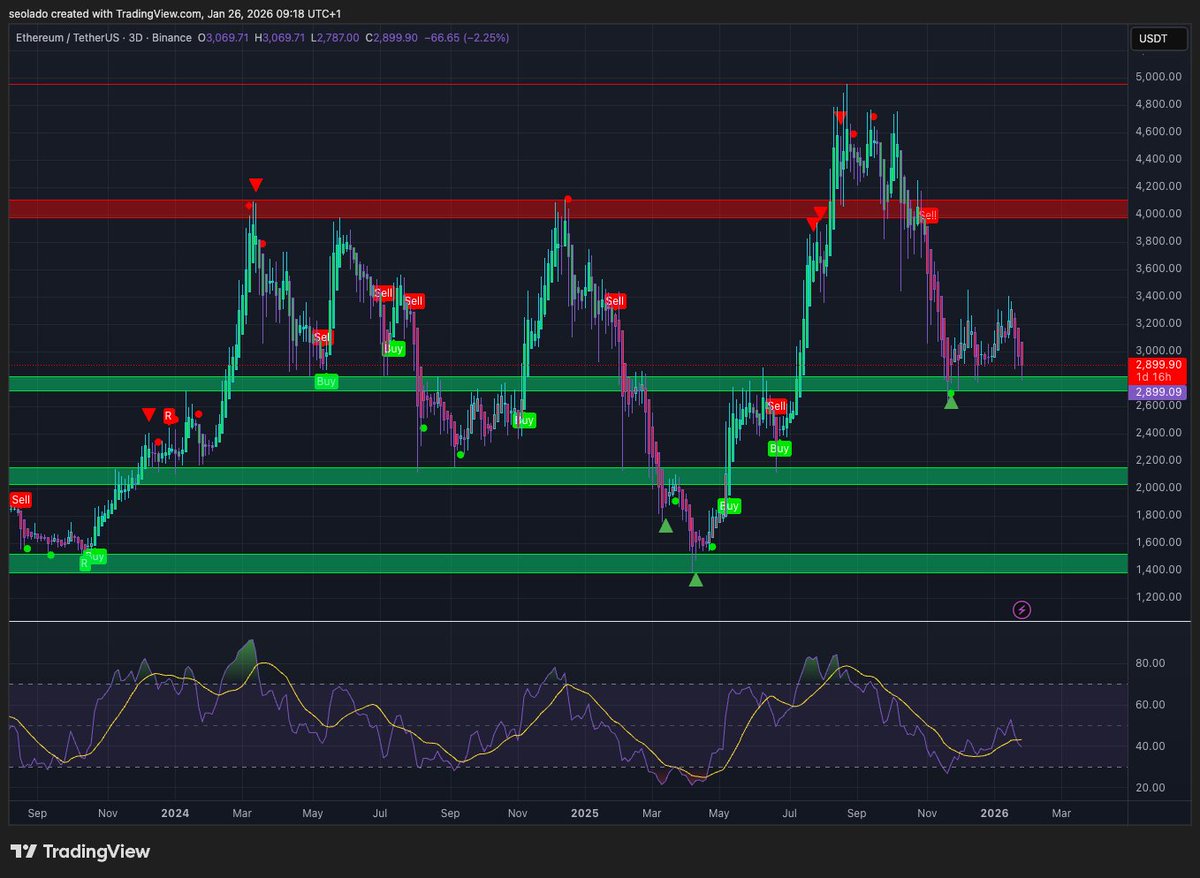This screenshot has height=878, width=1200.
Task: Click the Buy label of November 2024
Action: pos(524,420)
